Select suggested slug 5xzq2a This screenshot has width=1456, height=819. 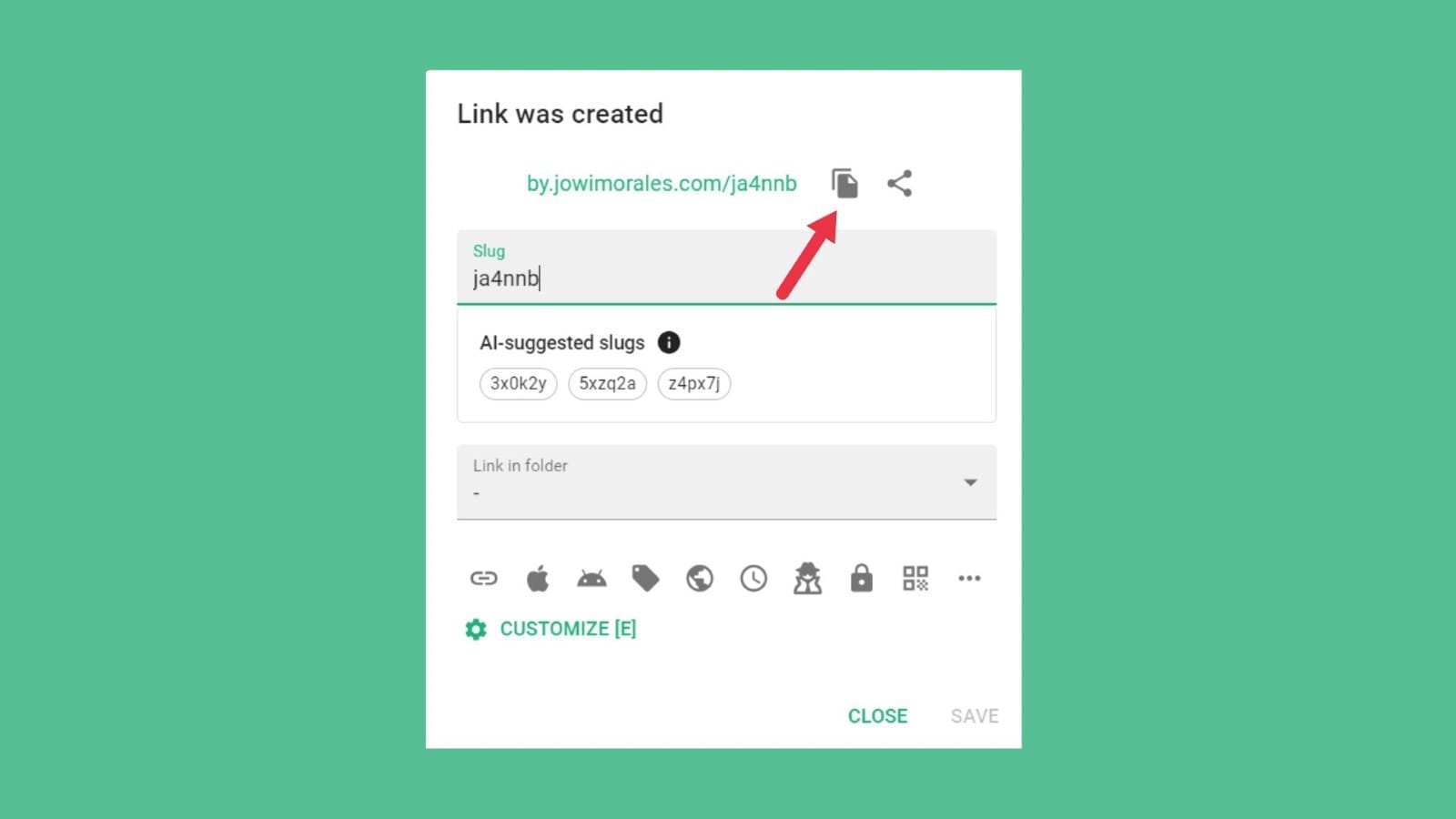[607, 384]
